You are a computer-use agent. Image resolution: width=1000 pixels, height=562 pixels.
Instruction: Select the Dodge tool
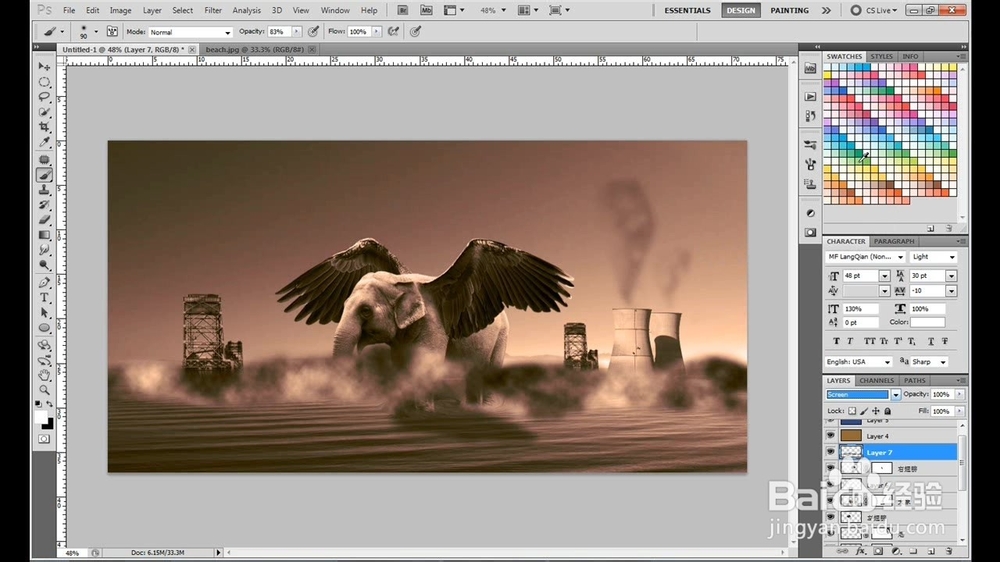point(44,265)
